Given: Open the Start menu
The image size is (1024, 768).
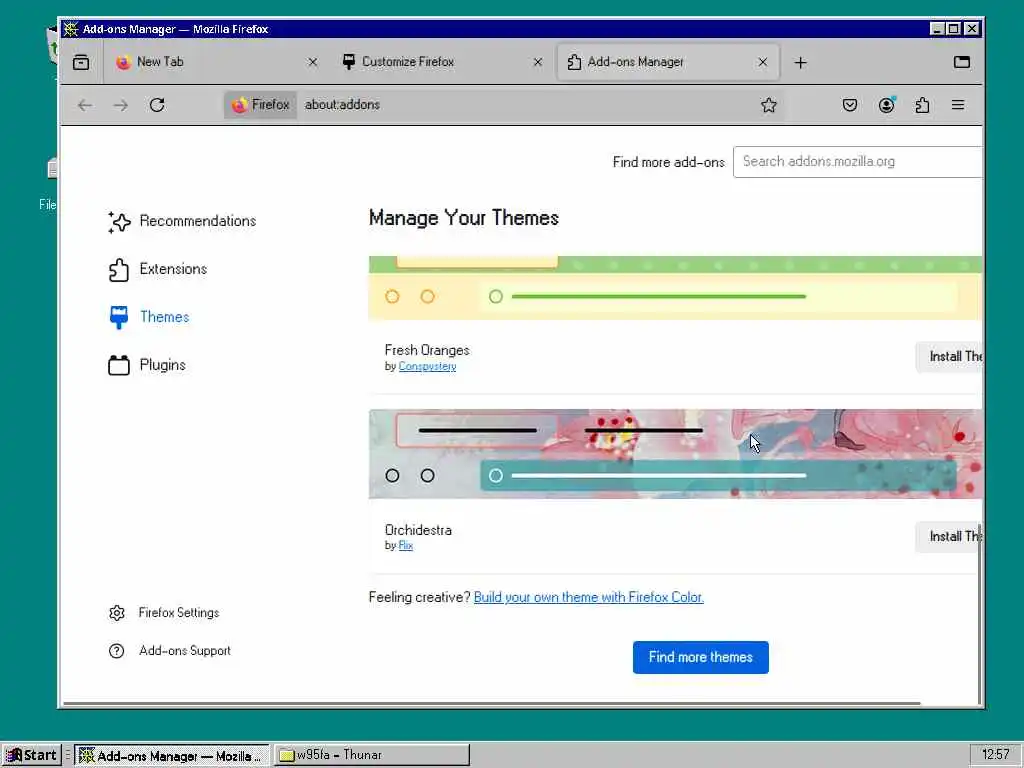Looking at the screenshot, I should point(31,756).
